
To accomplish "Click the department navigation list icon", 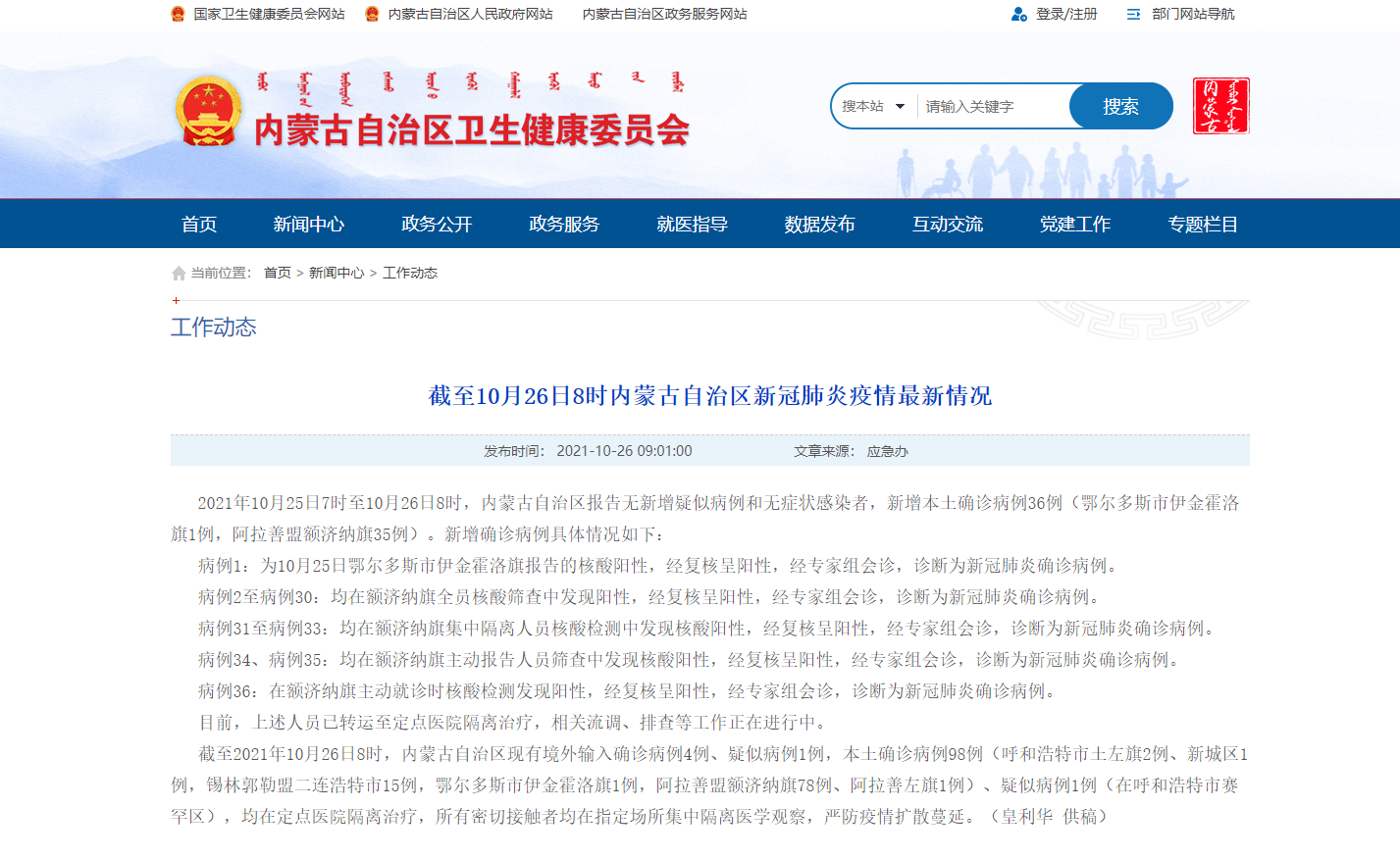I will (1133, 15).
